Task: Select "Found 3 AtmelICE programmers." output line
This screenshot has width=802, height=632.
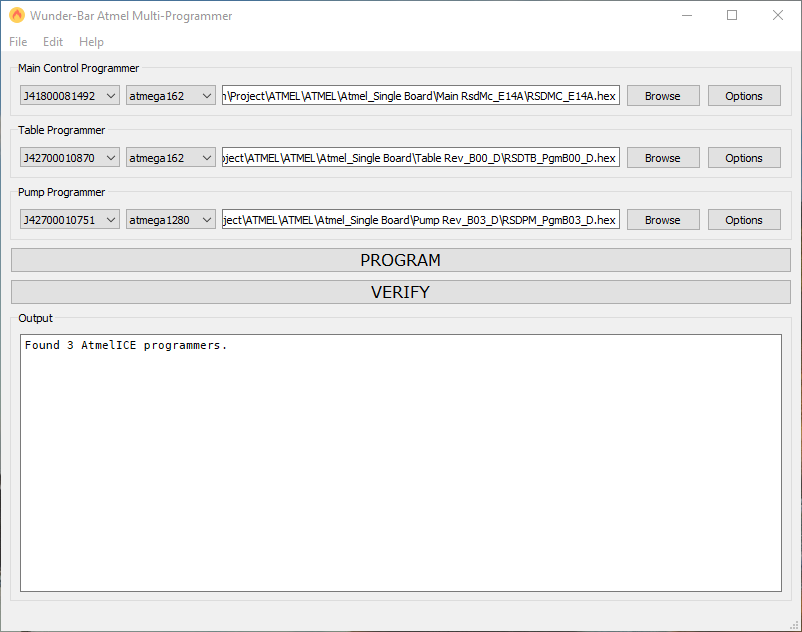Action: (x=125, y=345)
